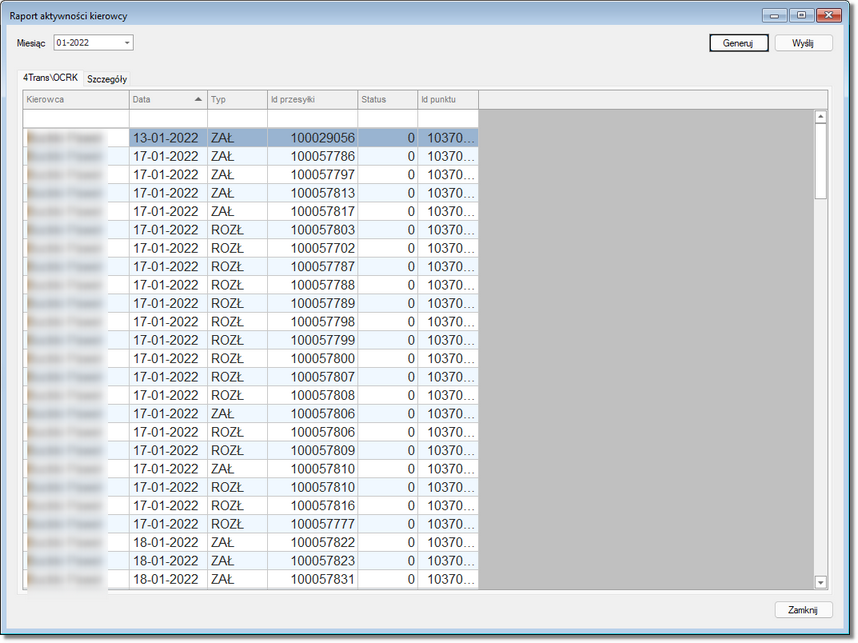
Task: Select shipment ID 100057800
Action: point(312,358)
